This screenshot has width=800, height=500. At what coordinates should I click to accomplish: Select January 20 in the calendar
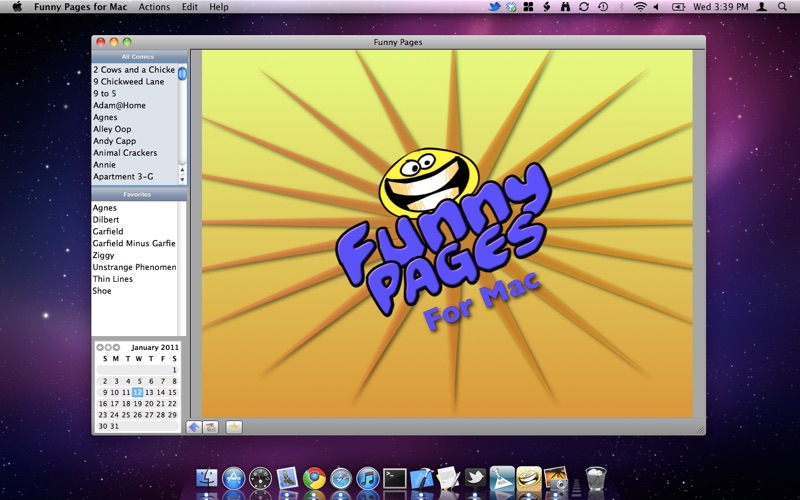click(149, 403)
